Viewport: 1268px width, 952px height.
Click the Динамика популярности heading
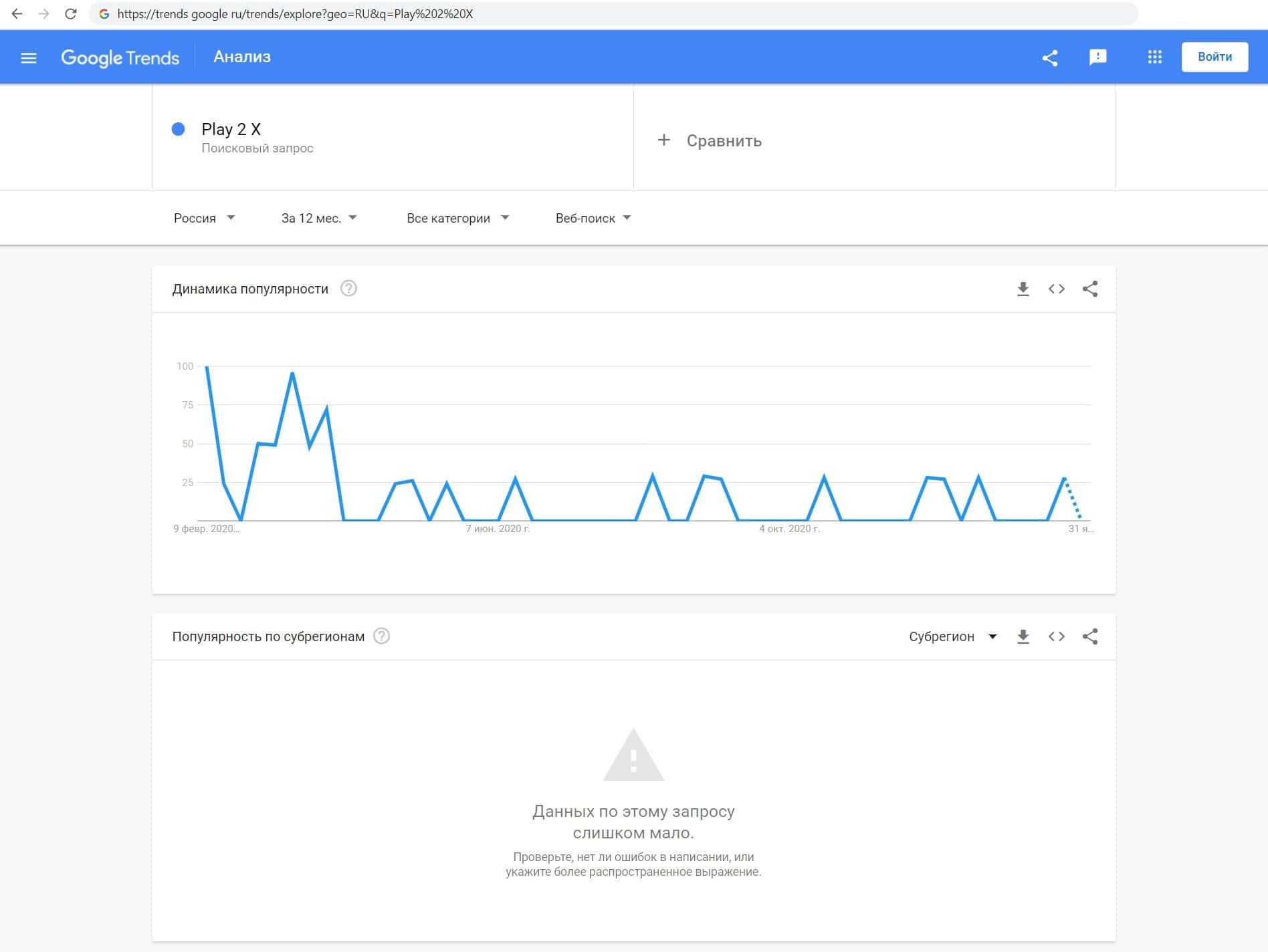pos(250,289)
